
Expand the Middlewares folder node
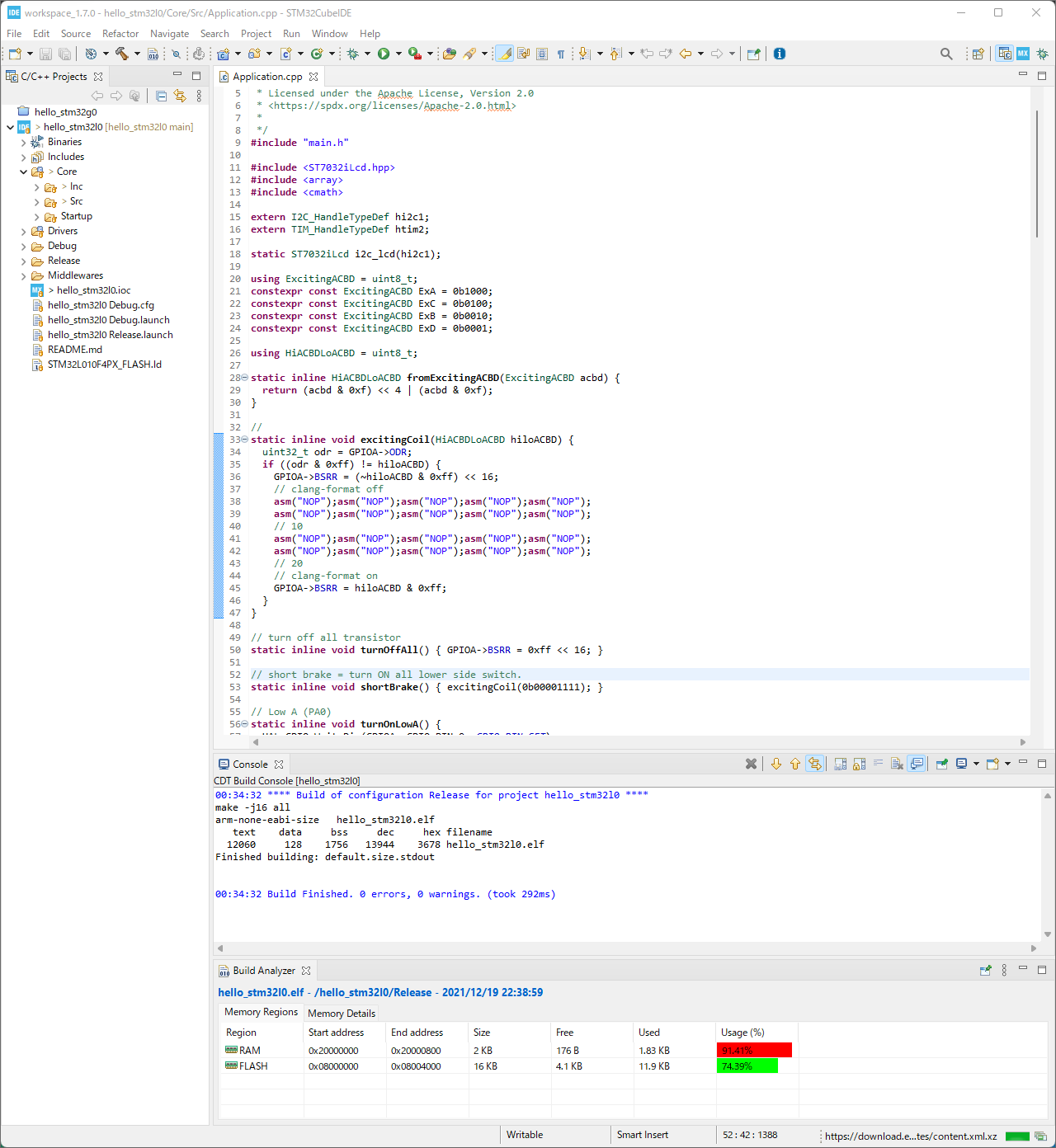tap(23, 275)
